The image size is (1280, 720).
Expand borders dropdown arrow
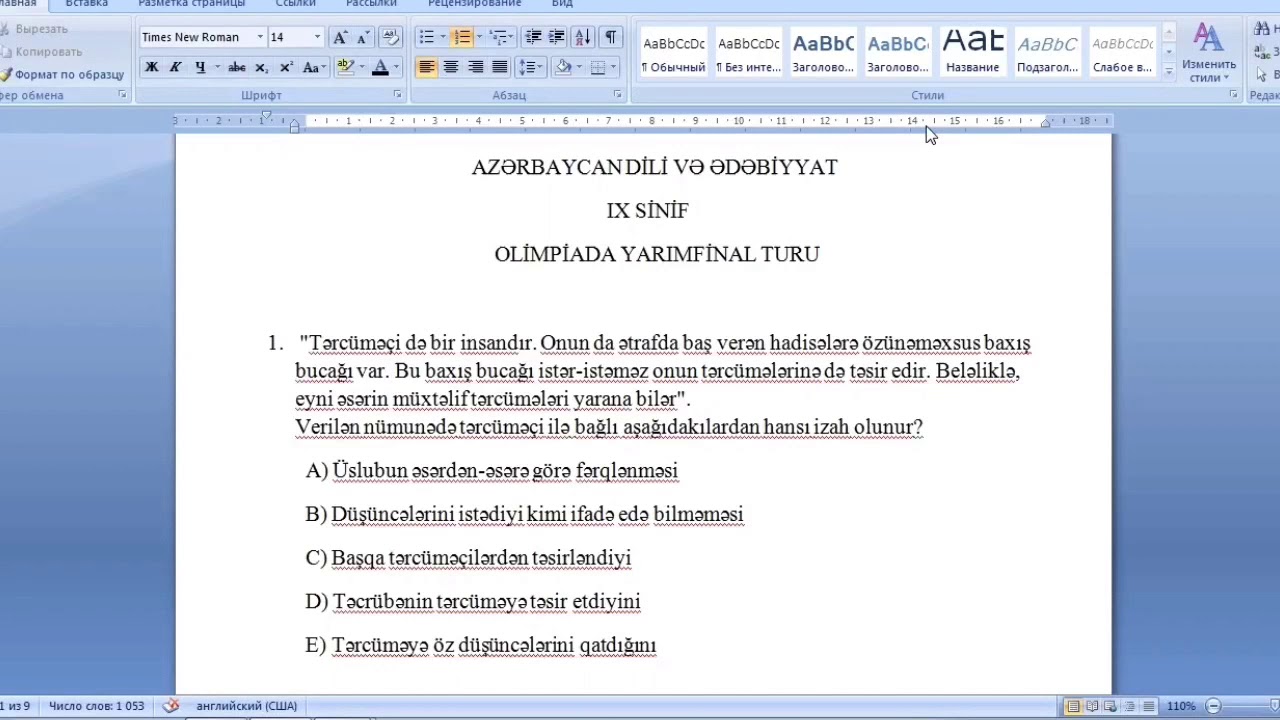(x=614, y=67)
